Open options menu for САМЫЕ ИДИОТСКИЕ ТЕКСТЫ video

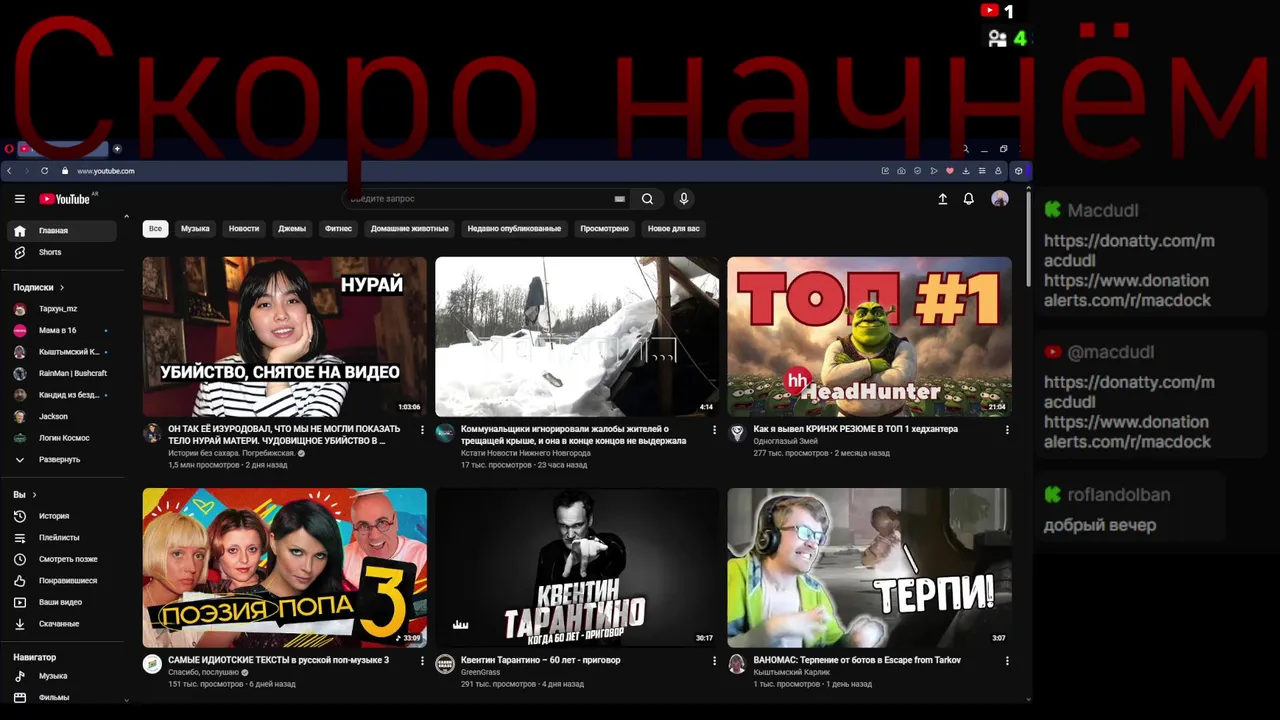422,661
